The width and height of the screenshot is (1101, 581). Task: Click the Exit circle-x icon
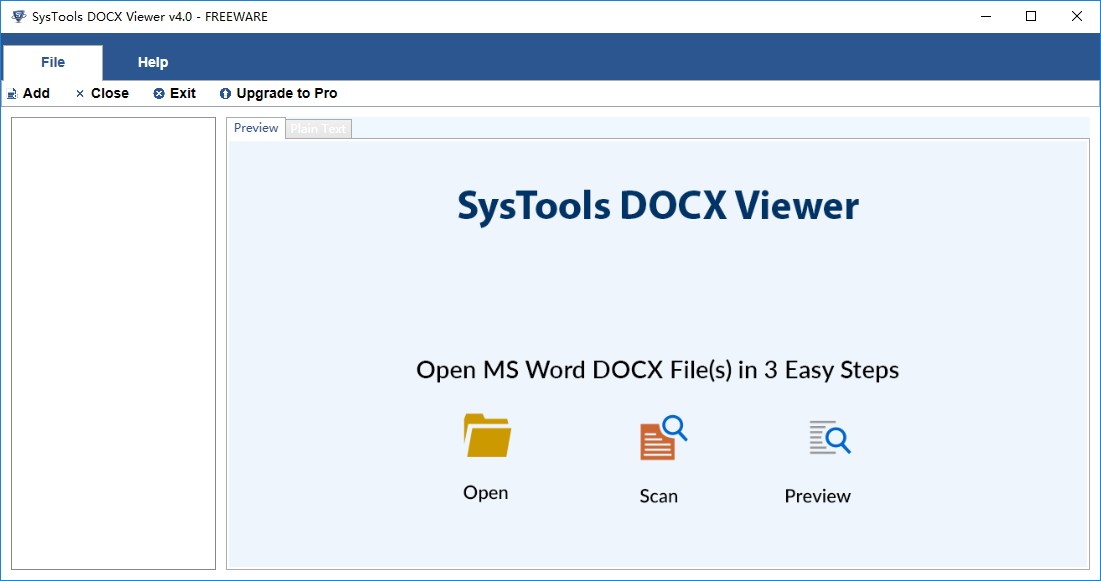point(159,93)
